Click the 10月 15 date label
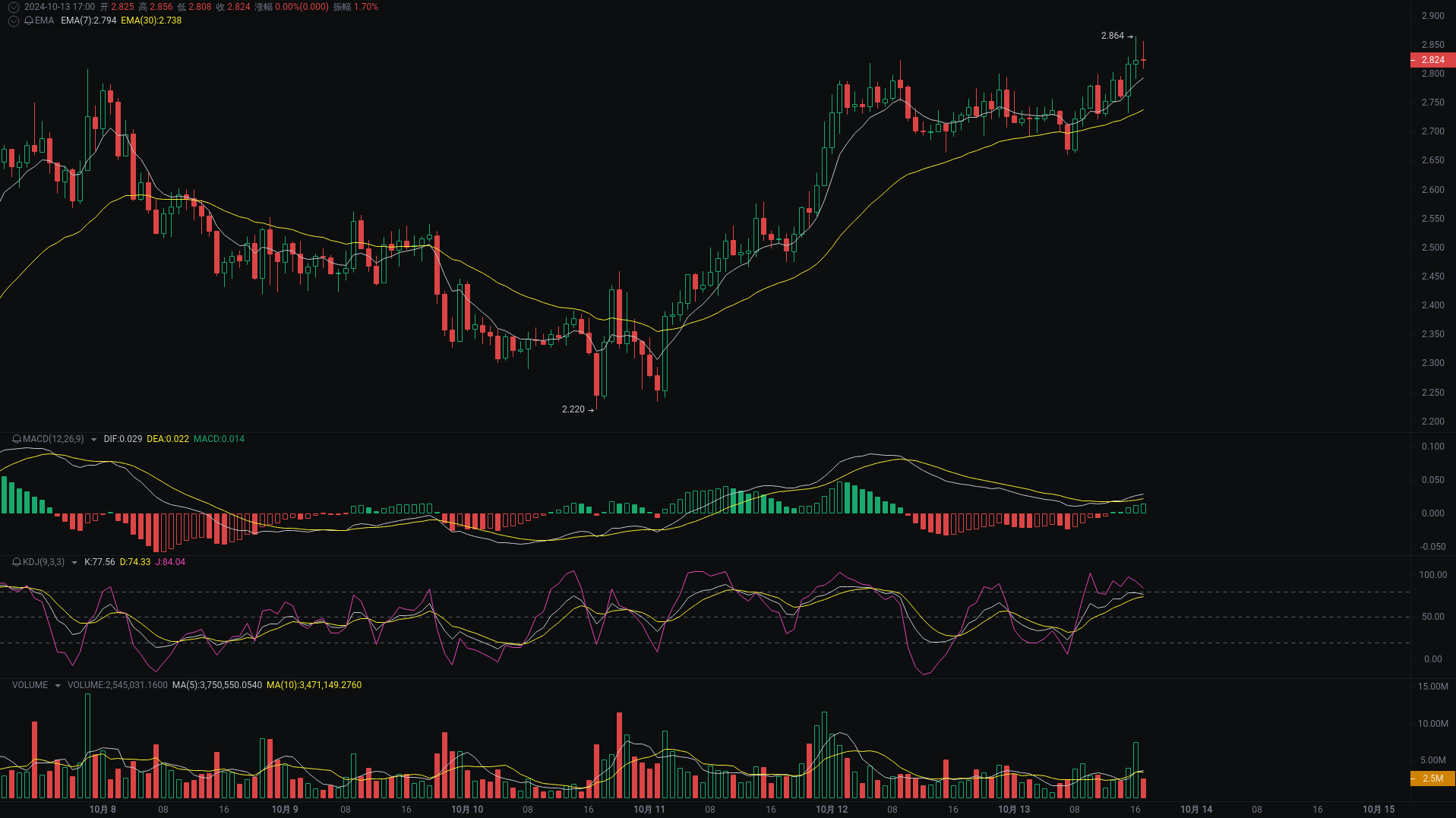Image resolution: width=1456 pixels, height=818 pixels. (x=1379, y=810)
